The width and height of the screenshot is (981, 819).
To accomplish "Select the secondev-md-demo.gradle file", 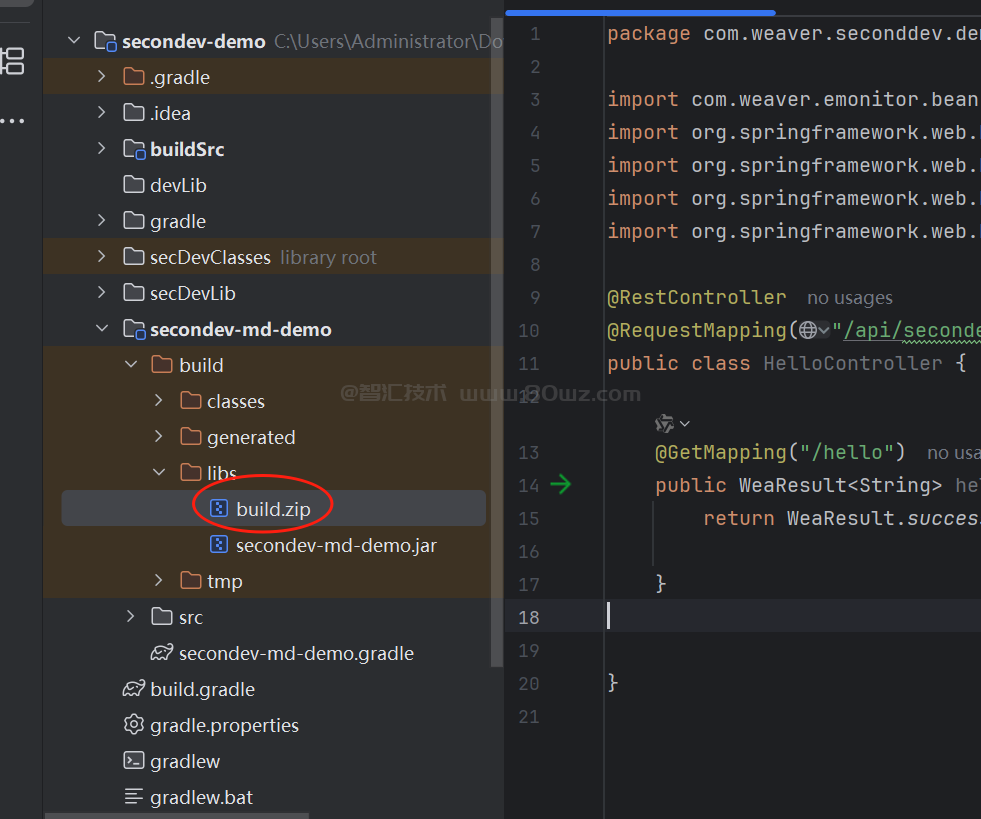I will tap(295, 653).
